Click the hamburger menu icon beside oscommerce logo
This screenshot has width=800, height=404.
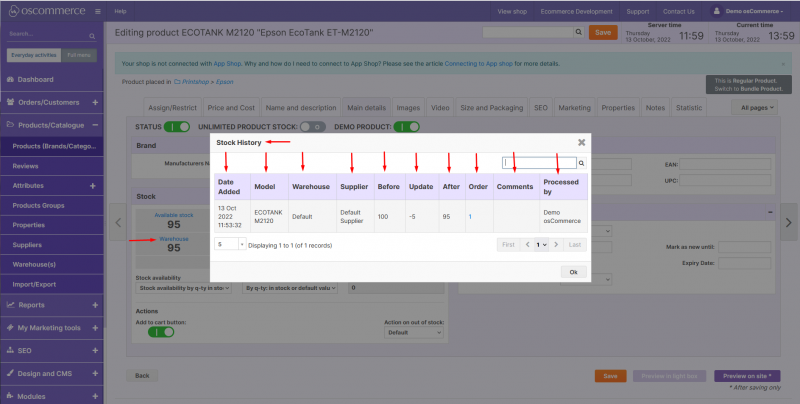(x=99, y=10)
